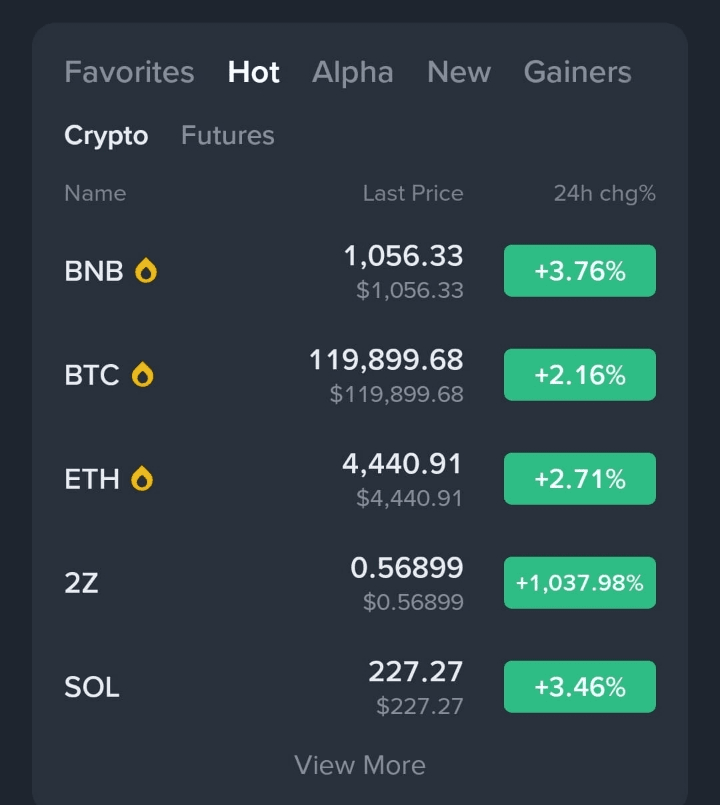Switch to the New listings tab
The height and width of the screenshot is (805, 720).
[458, 72]
